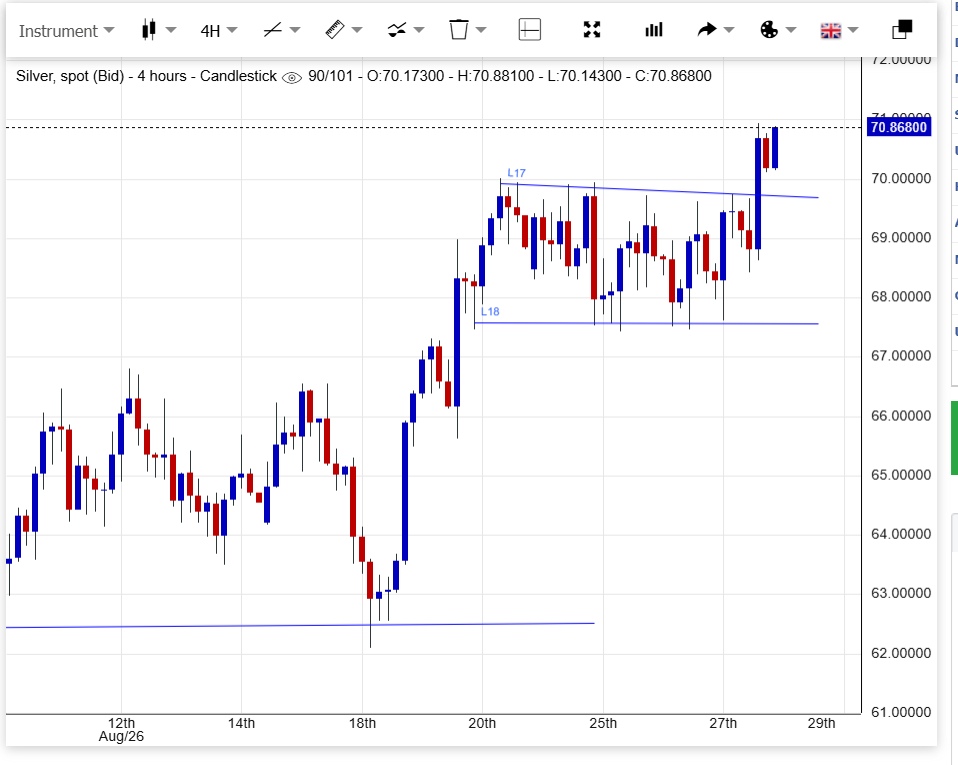Select the L17 trendline label

coord(516,173)
